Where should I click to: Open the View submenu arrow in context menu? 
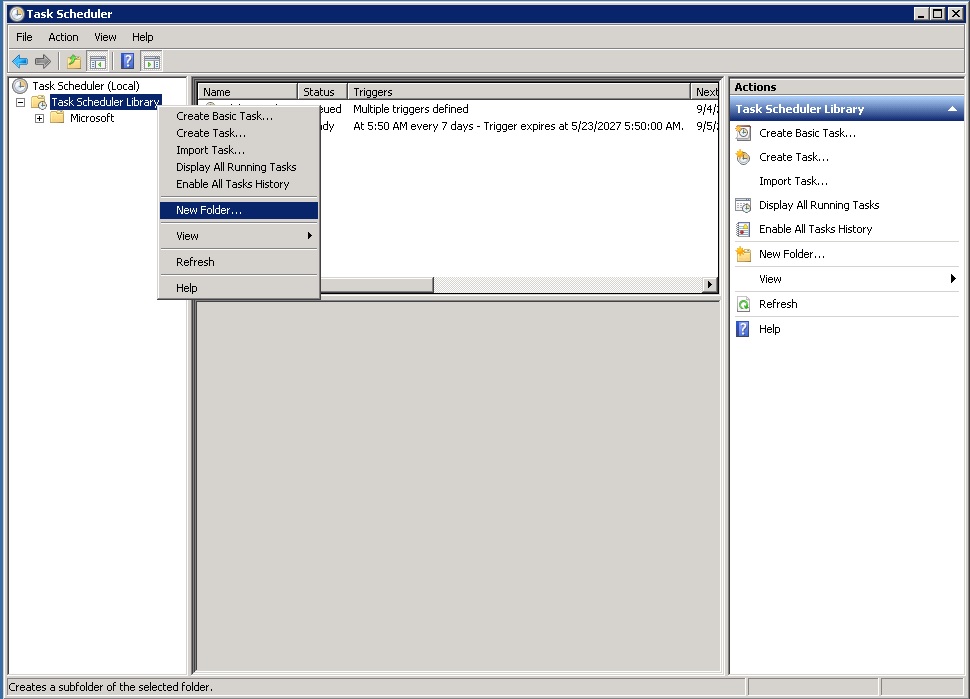tap(309, 236)
